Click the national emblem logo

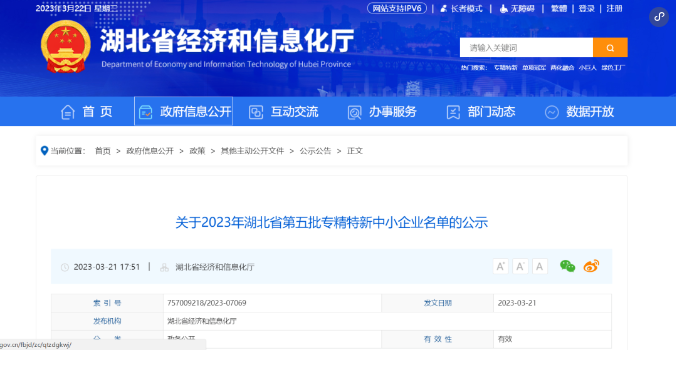coord(66,47)
